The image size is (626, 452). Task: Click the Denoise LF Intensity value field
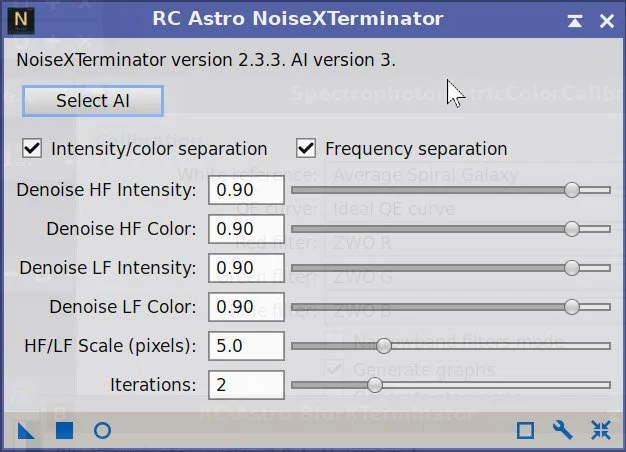(x=246, y=268)
